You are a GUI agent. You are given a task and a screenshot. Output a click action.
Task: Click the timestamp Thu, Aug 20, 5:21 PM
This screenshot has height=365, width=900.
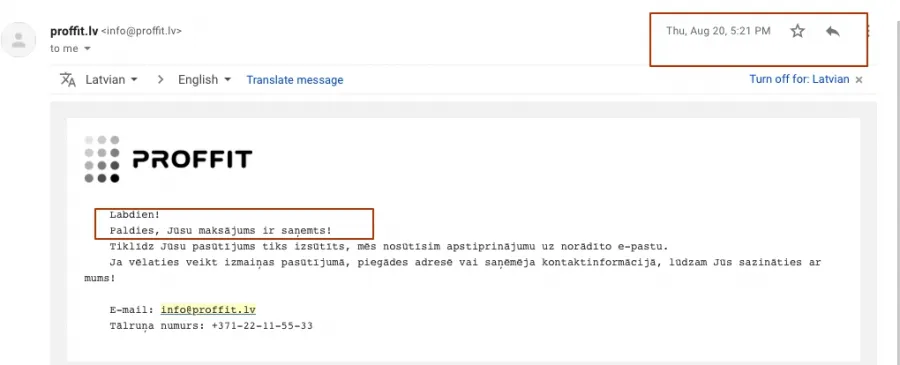click(x=718, y=31)
